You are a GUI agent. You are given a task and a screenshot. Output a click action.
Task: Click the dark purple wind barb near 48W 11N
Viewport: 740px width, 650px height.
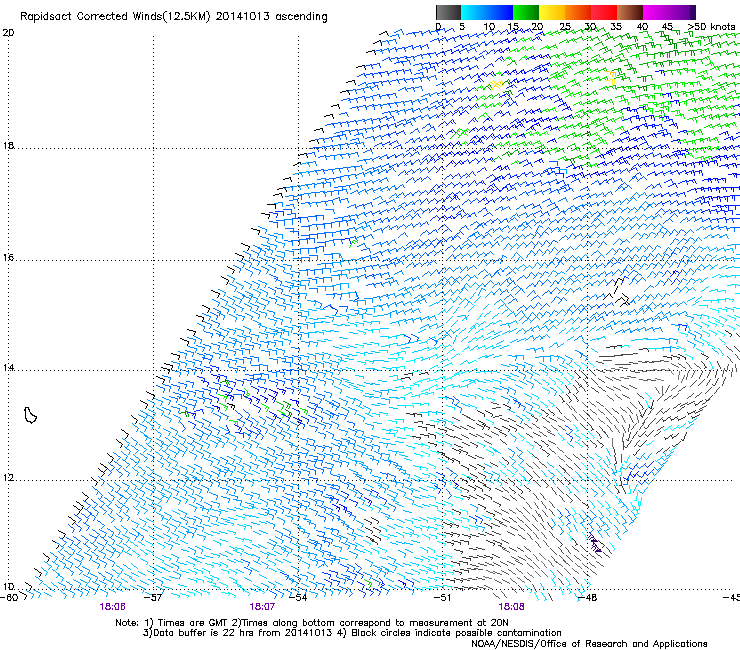[595, 543]
